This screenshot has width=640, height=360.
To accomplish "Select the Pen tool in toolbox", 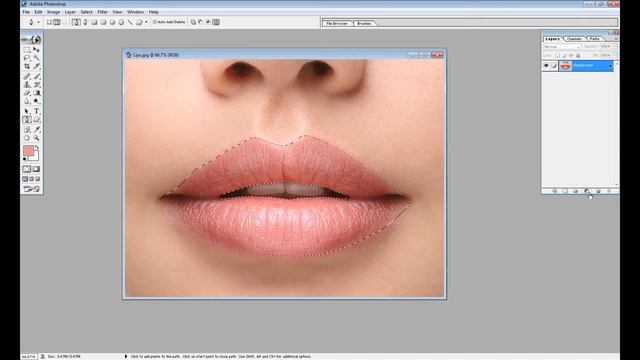I will tap(27, 120).
